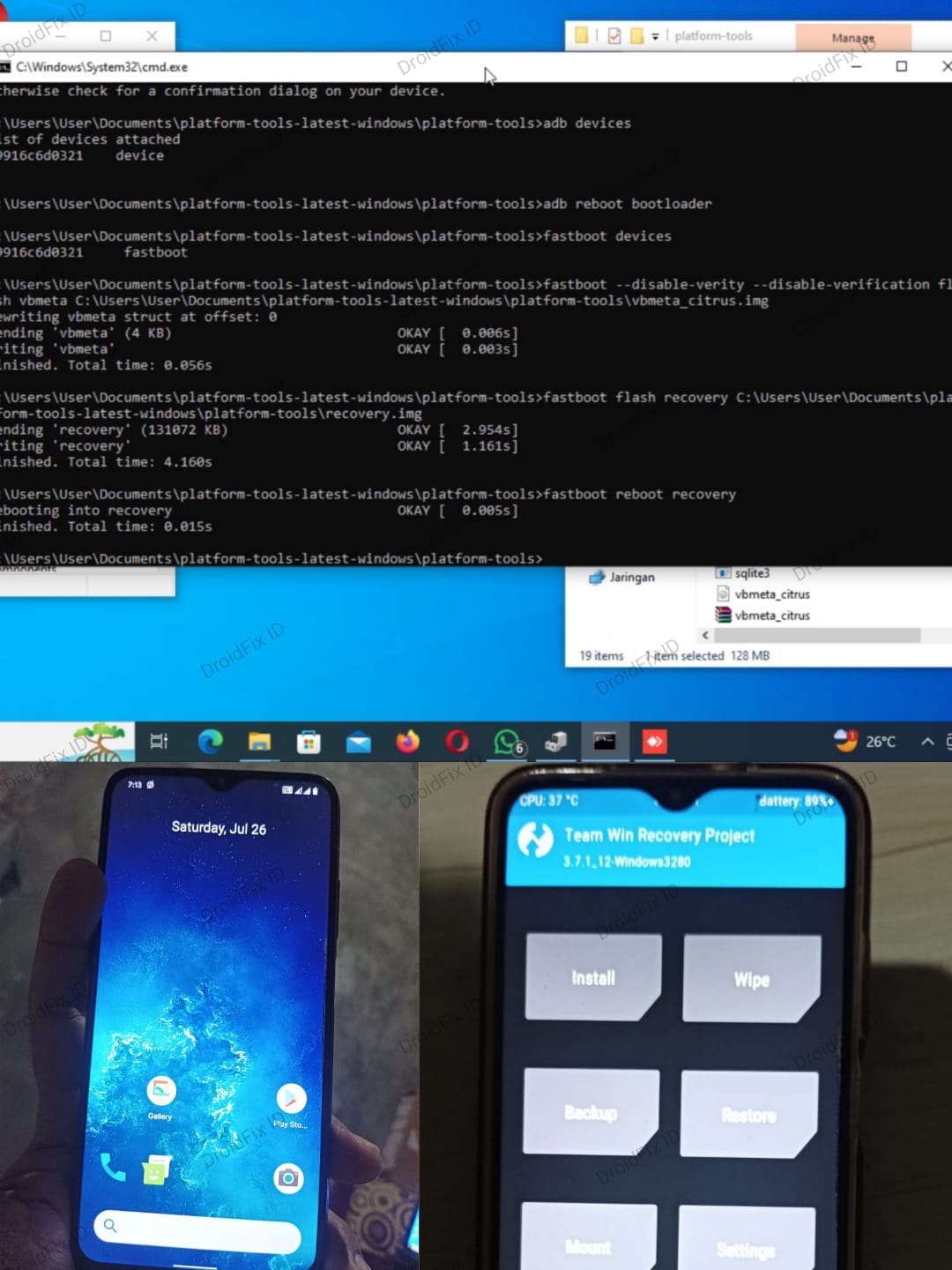Image resolution: width=952 pixels, height=1270 pixels.
Task: Select Jaringan in Explorer navigation pane
Action: point(622,577)
